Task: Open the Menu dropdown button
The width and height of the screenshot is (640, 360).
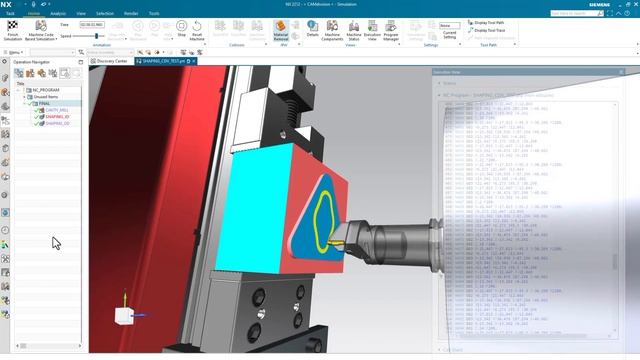Action: coord(13,52)
